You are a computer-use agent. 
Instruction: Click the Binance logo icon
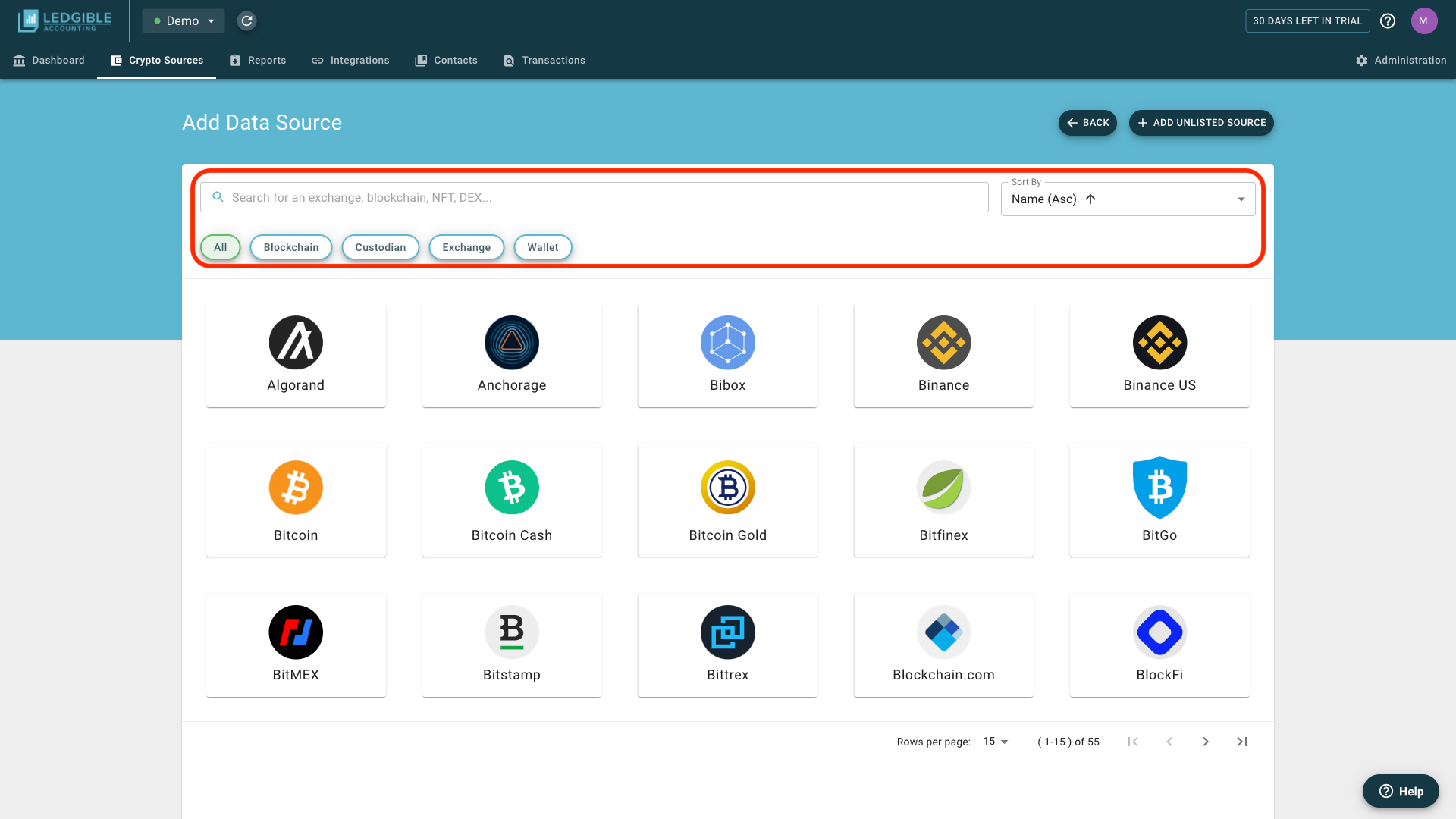pos(944,343)
